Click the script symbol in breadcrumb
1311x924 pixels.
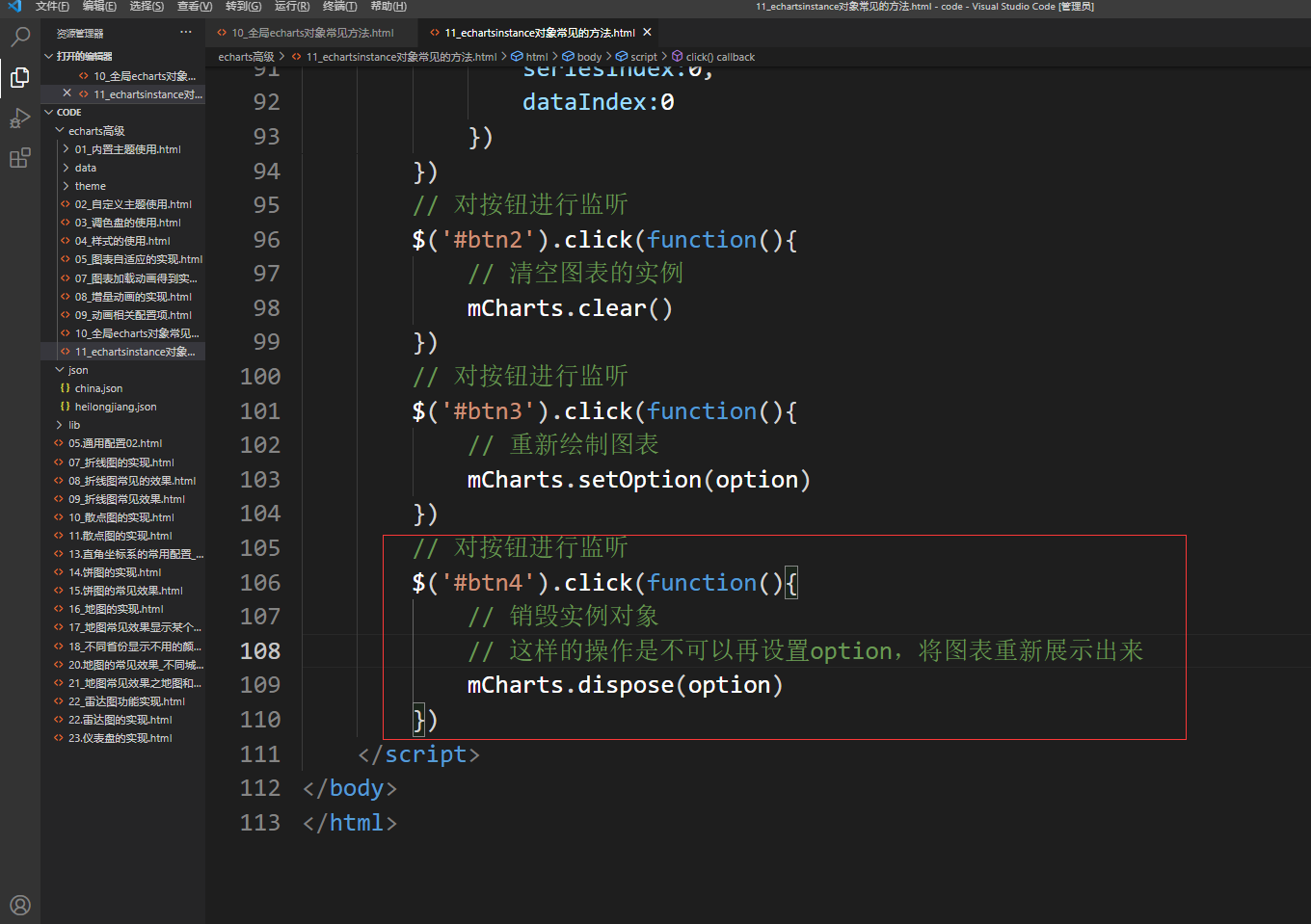(636, 57)
